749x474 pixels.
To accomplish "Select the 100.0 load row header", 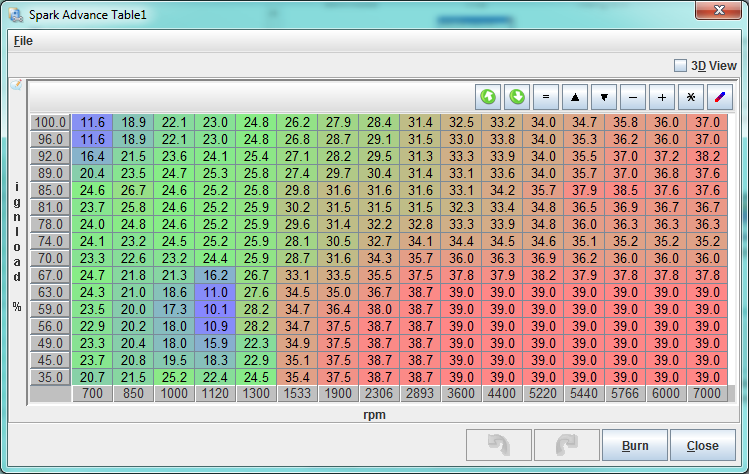I will tap(50, 123).
